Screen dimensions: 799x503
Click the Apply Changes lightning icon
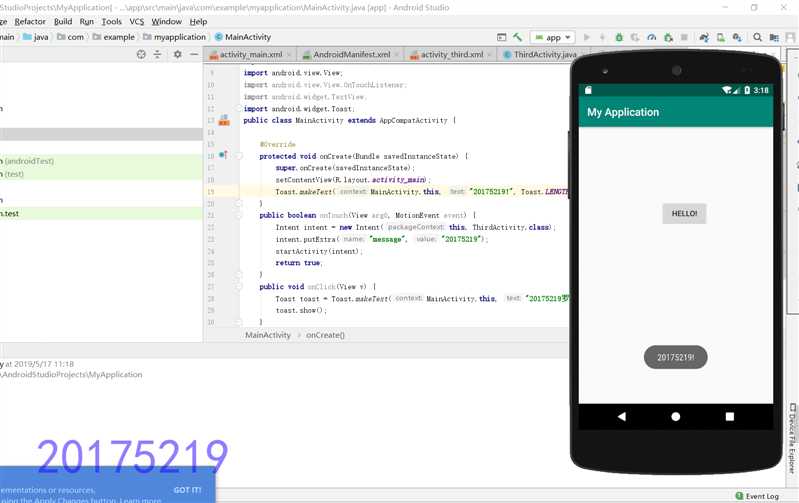[x=602, y=37]
